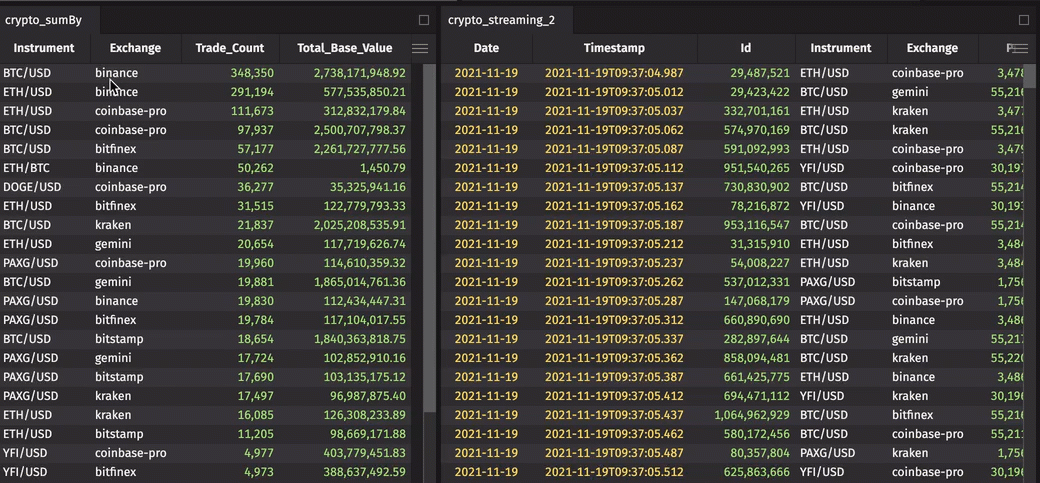The width and height of the screenshot is (1040, 483).
Task: Open the crypto_sumBy table options hamburger menu
Action: [420, 48]
